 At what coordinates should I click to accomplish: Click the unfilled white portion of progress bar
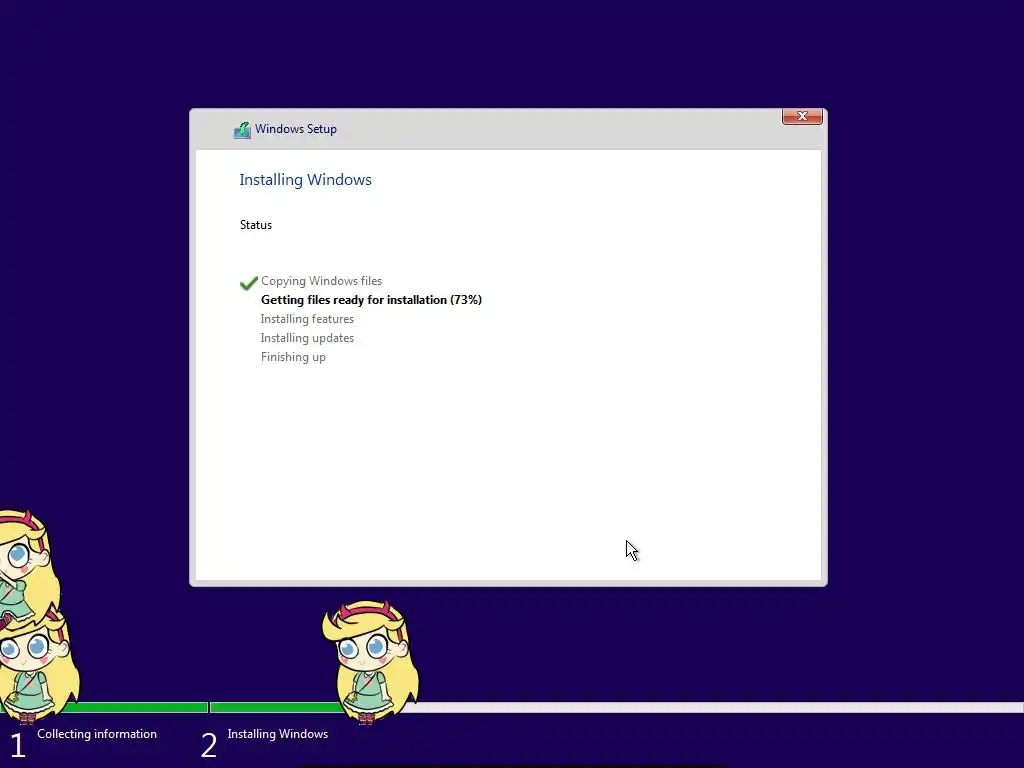tap(718, 707)
